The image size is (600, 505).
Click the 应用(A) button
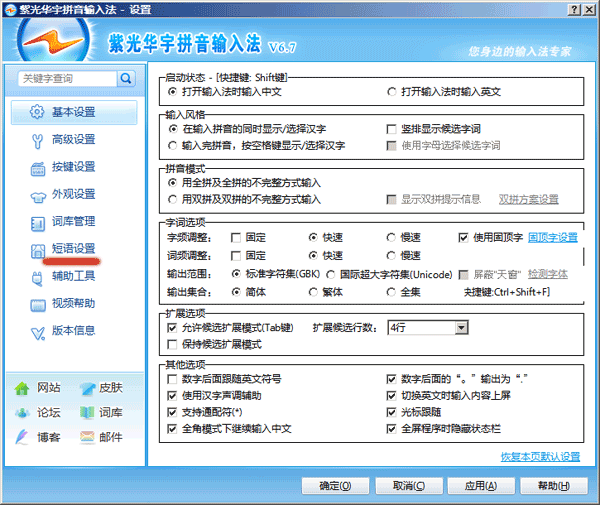coord(481,486)
